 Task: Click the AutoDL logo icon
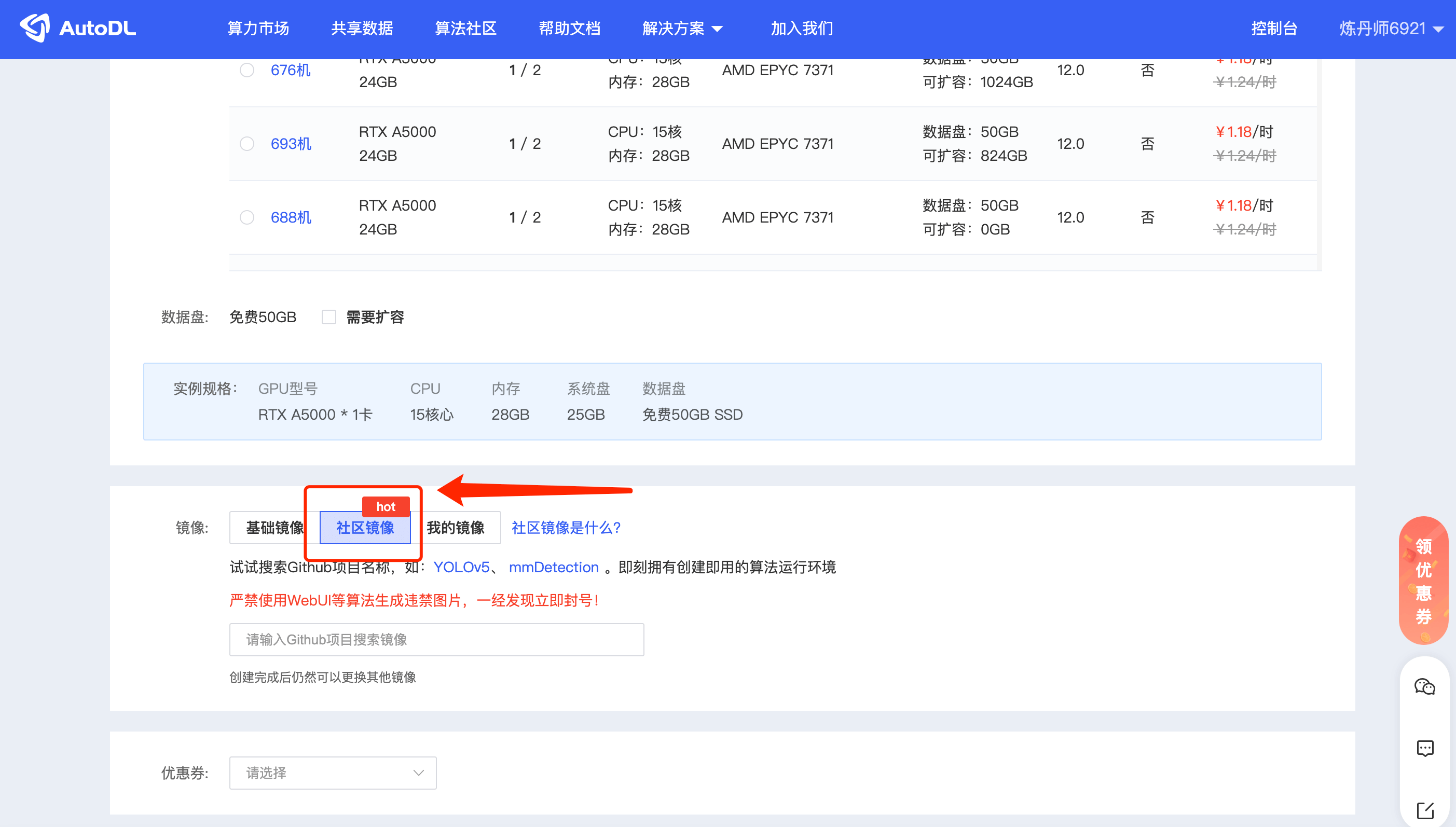point(35,28)
